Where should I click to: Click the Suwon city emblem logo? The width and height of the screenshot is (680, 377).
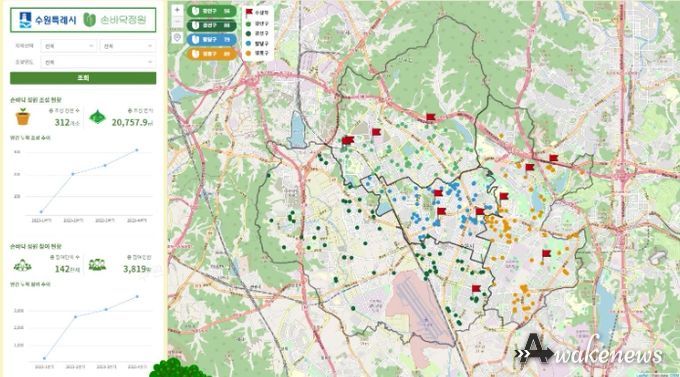point(25,20)
